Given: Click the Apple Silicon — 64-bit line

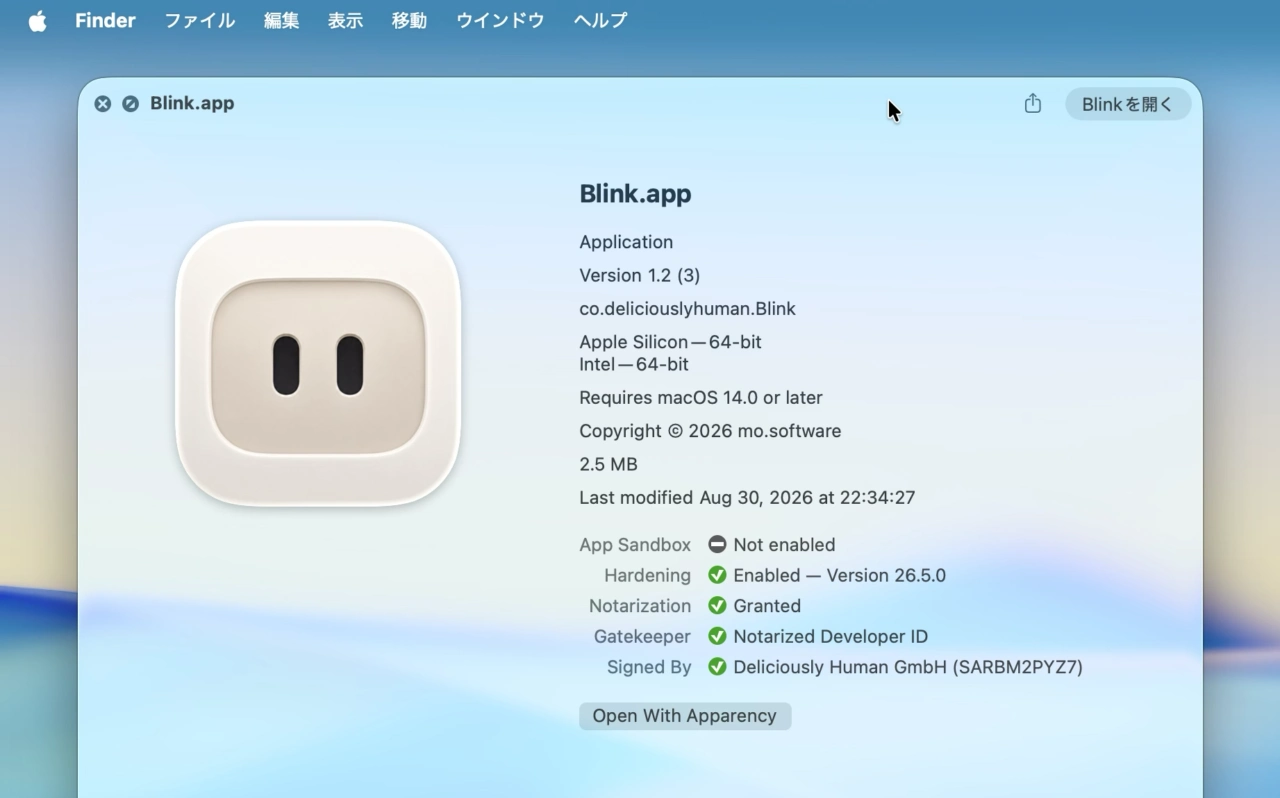Looking at the screenshot, I should coord(671,342).
